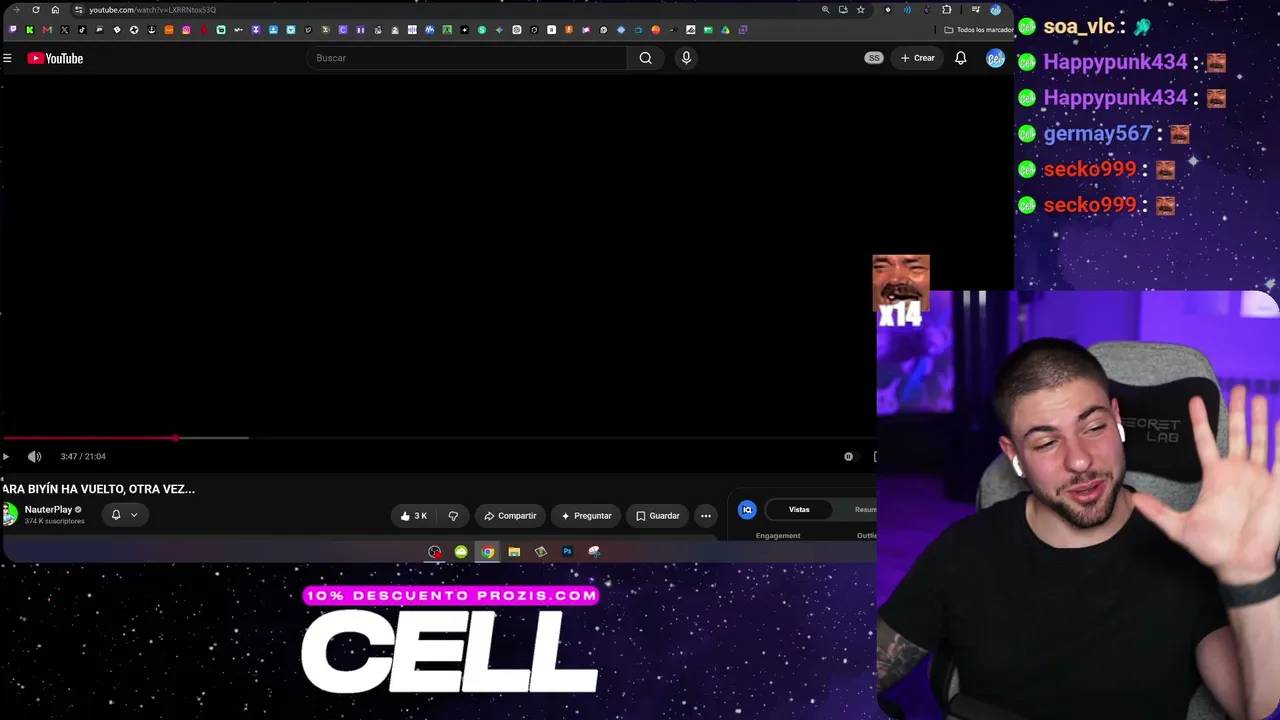Viewport: 1280px width, 720px height.
Task: Seek using the video progress bar handle
Action: point(176,438)
